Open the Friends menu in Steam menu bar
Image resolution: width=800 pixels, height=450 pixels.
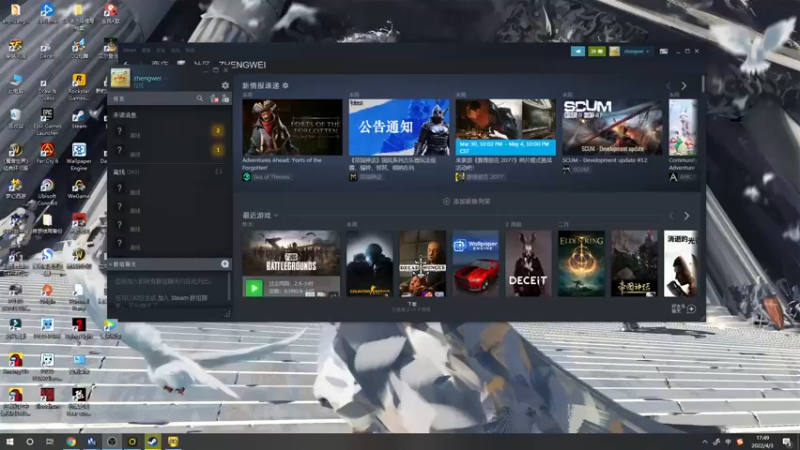click(x=161, y=50)
